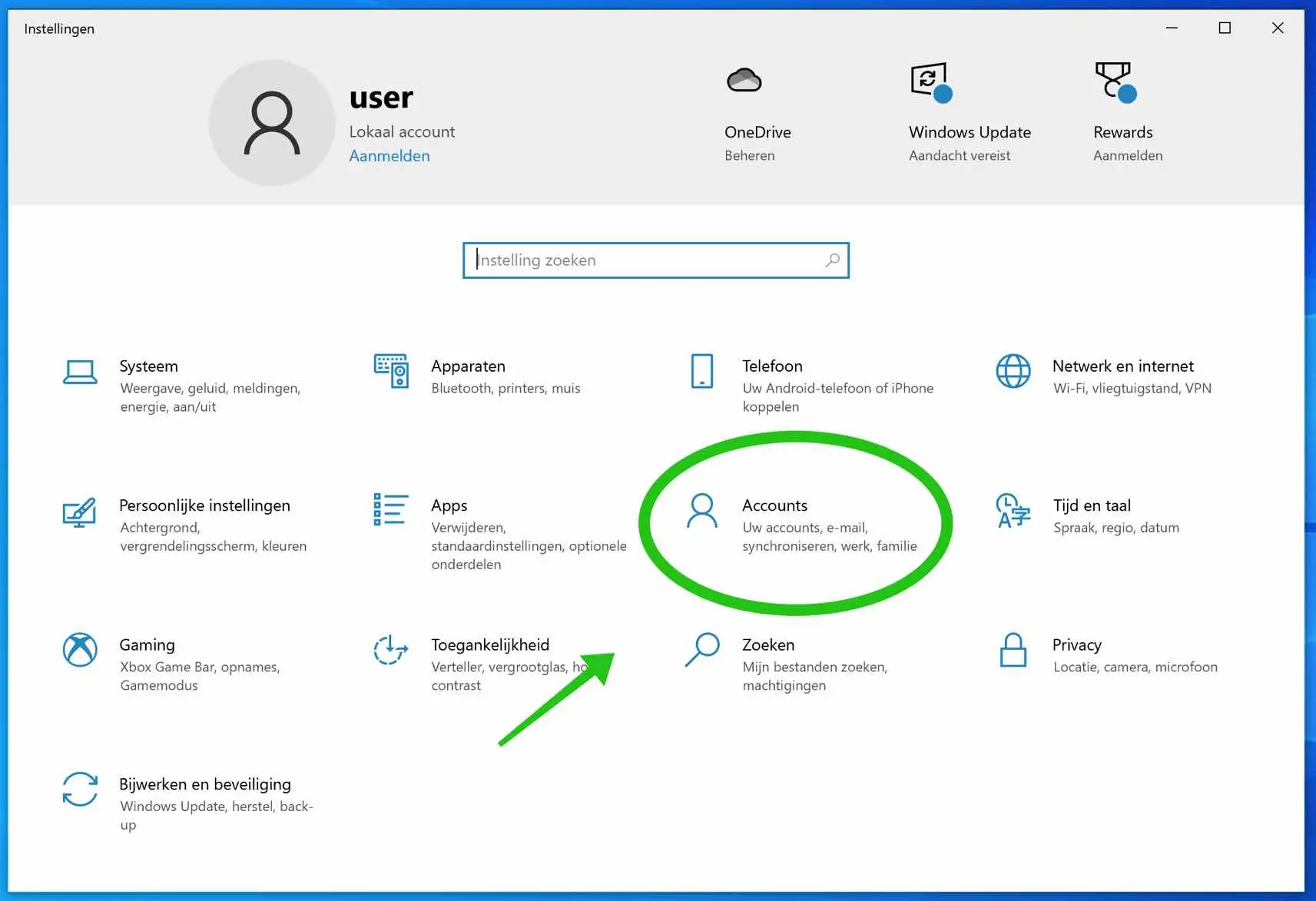Click the Toegankelijkheid category title
Image resolution: width=1316 pixels, height=901 pixels.
490,645
